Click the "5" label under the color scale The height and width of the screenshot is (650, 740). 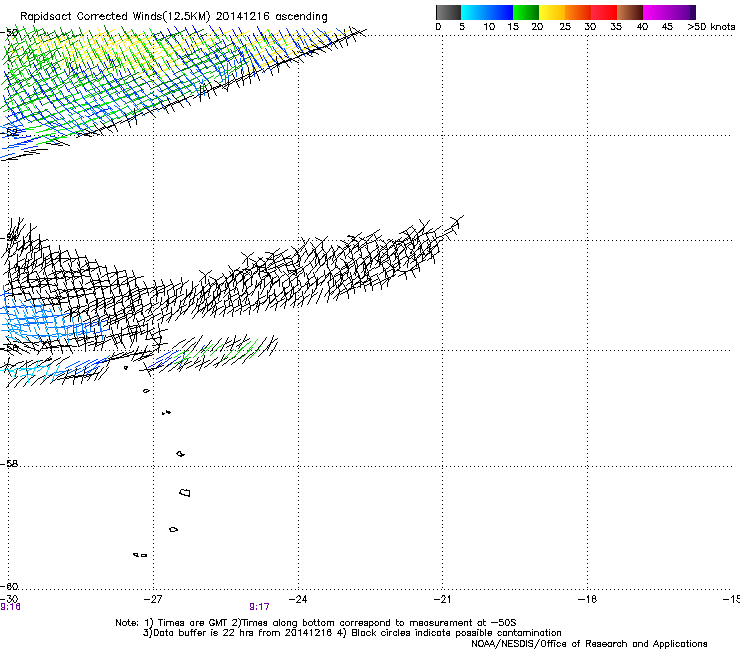[x=462, y=27]
